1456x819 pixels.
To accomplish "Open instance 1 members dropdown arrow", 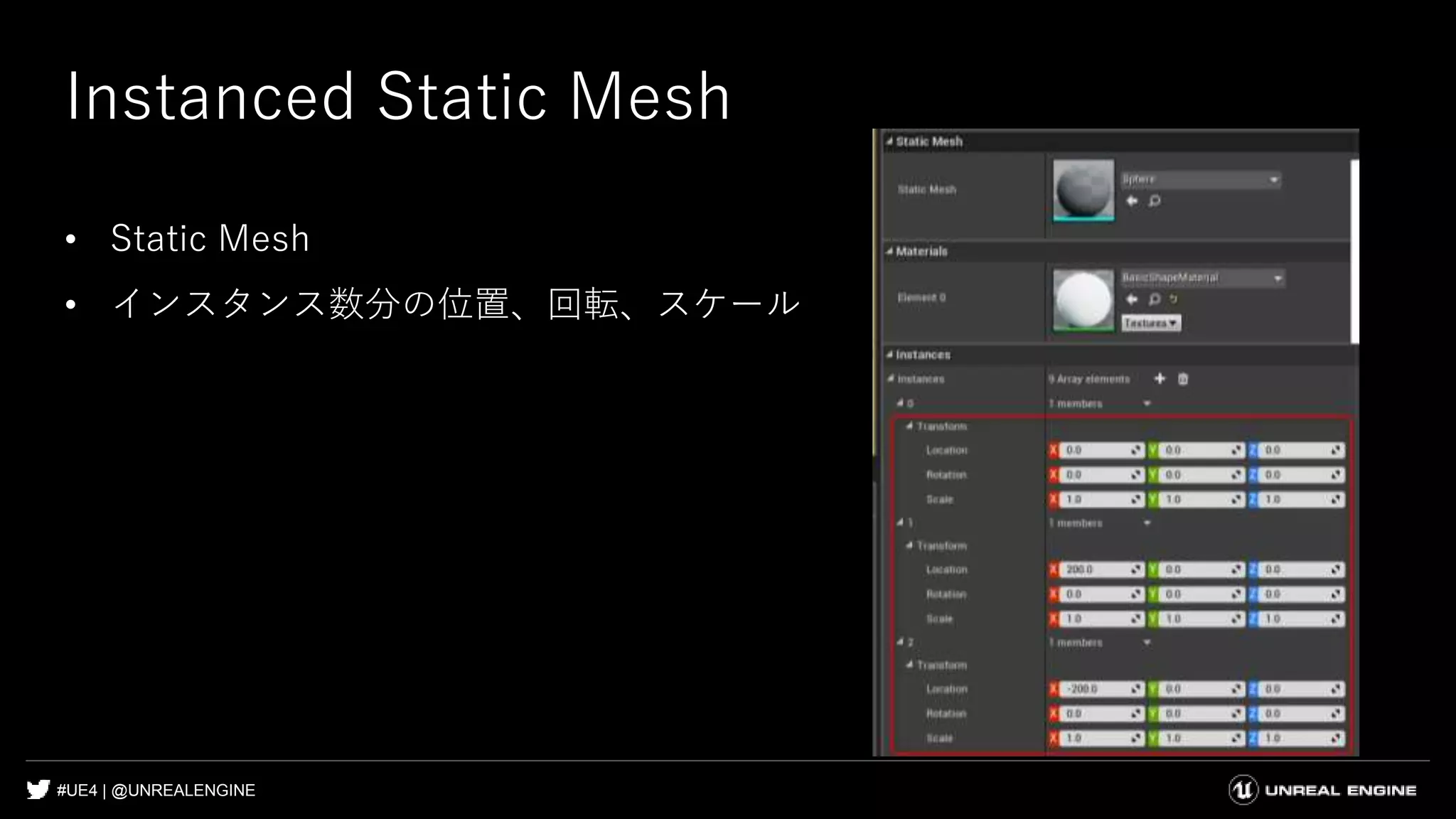I will [x=1147, y=523].
